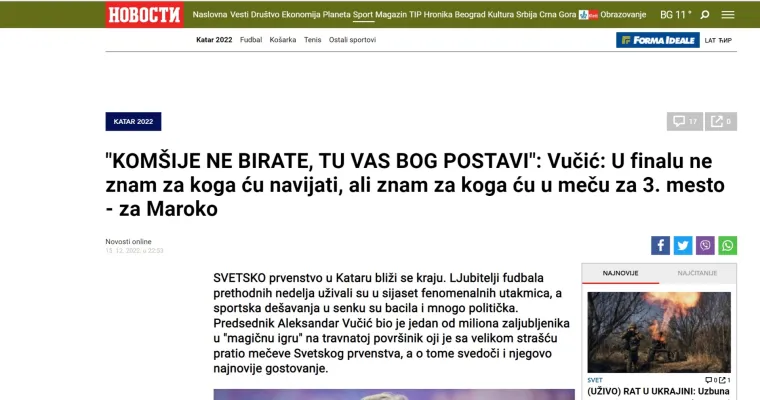Switch script to LAT

710,40
